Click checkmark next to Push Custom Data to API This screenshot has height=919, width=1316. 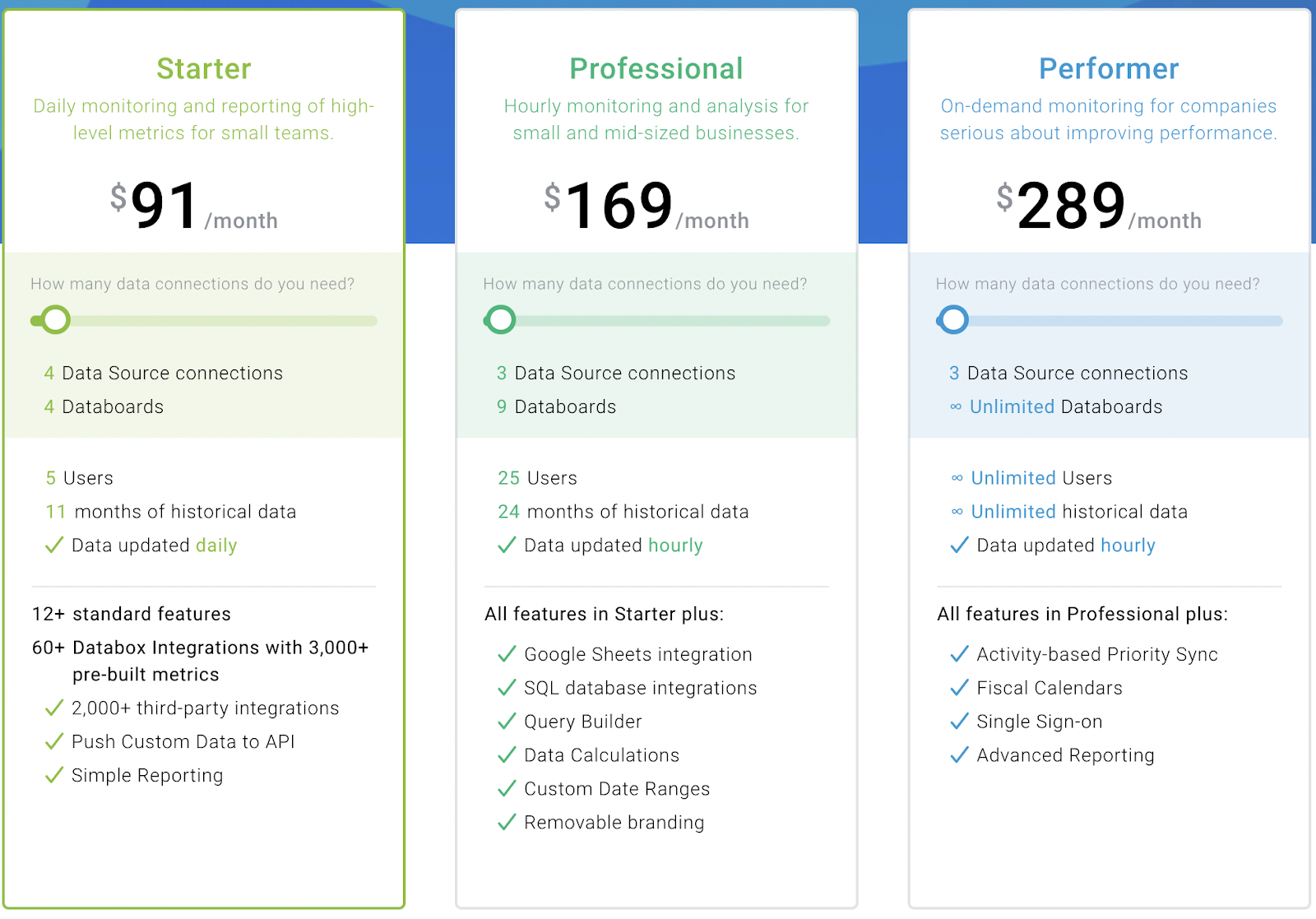point(54,741)
